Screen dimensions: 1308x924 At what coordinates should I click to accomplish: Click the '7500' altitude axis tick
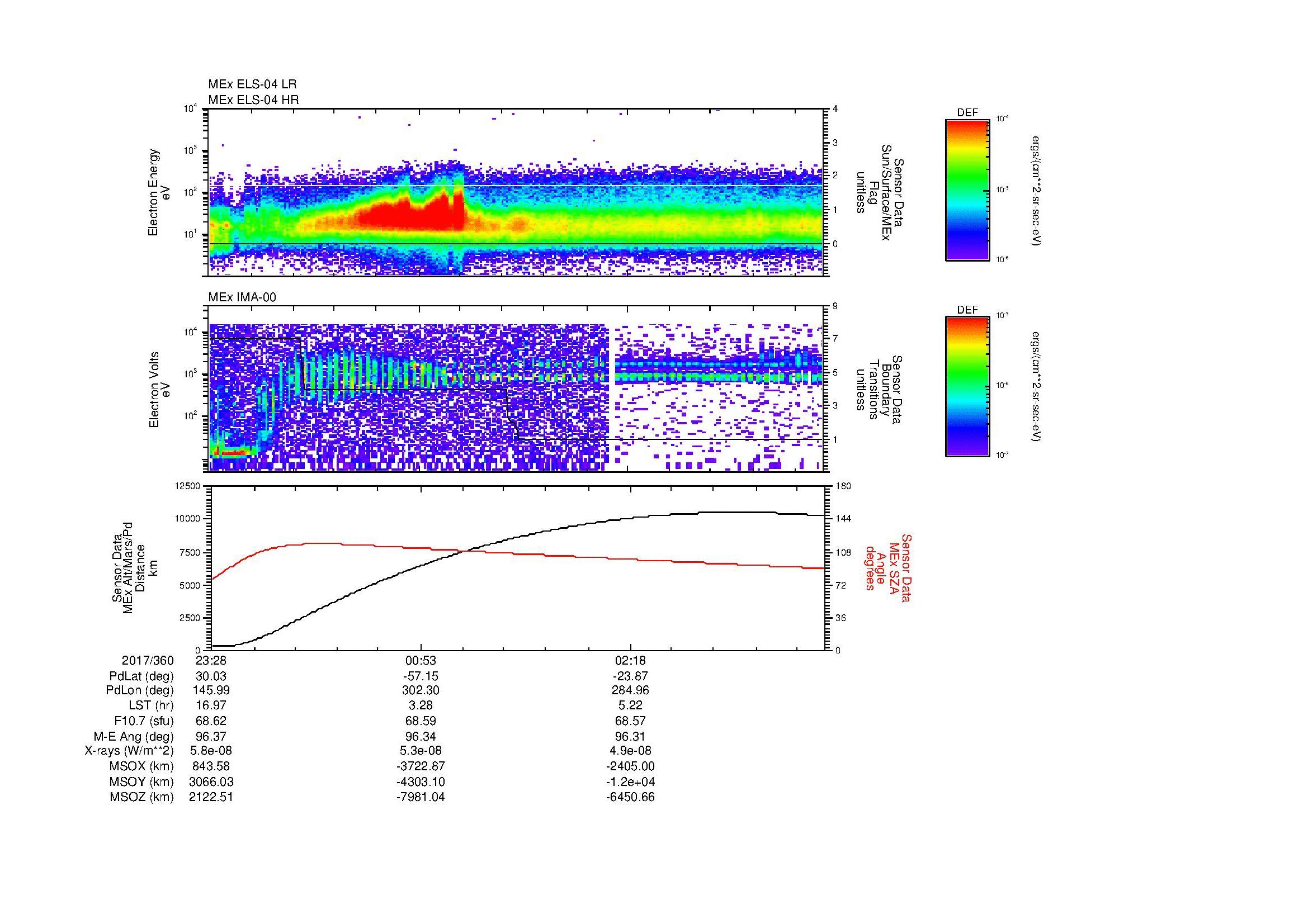(x=191, y=553)
